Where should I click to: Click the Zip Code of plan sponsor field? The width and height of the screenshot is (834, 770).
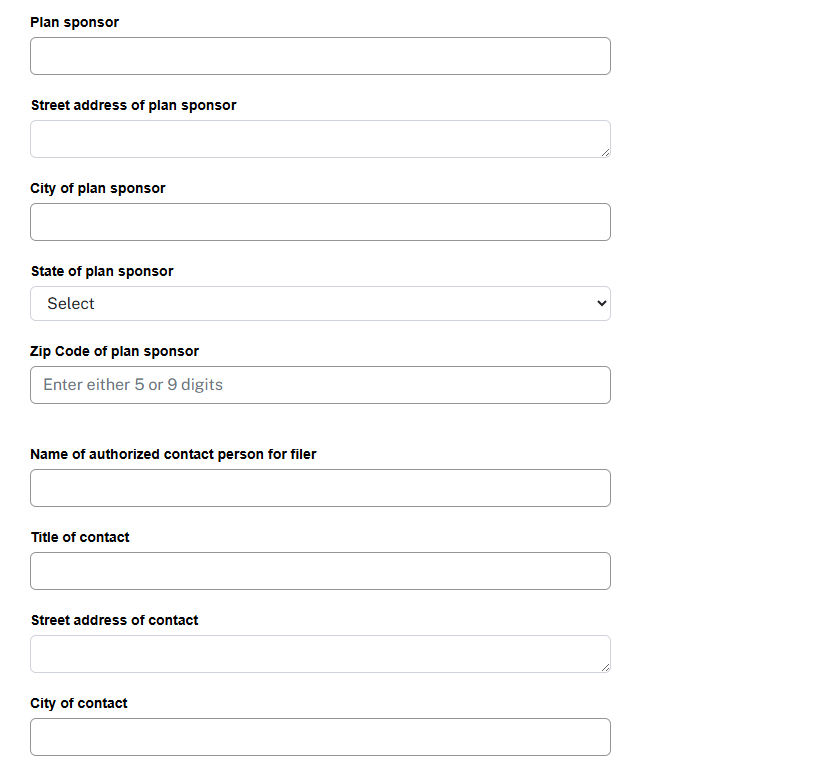320,385
